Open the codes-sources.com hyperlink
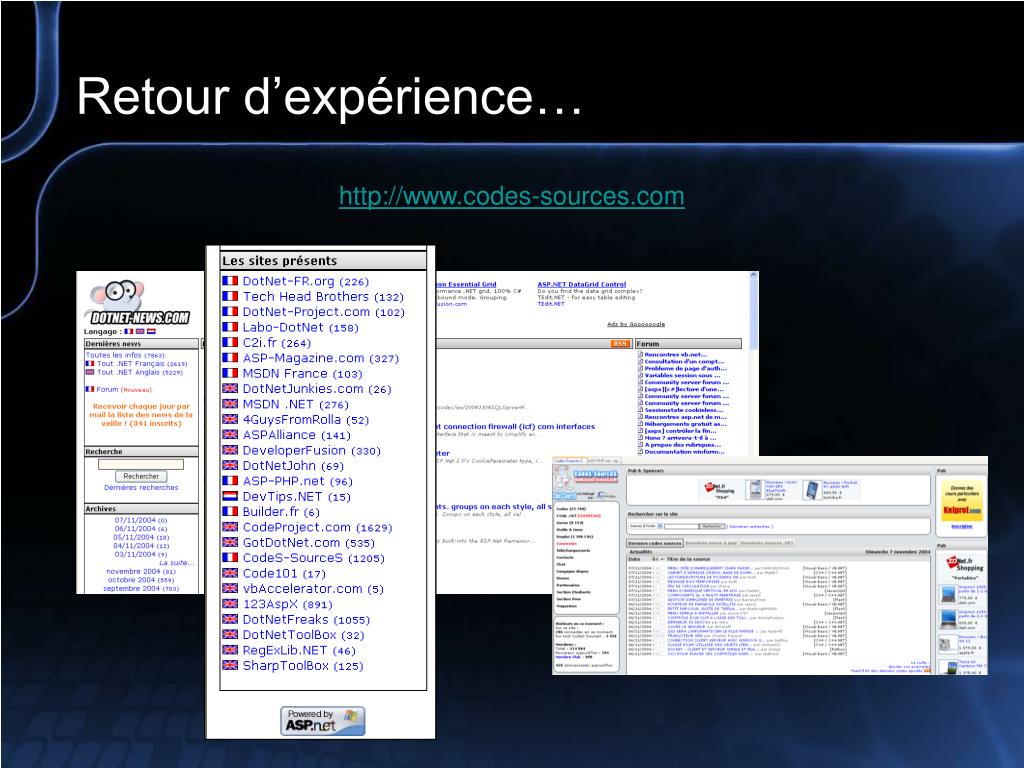The height and width of the screenshot is (768, 1024). click(511, 196)
